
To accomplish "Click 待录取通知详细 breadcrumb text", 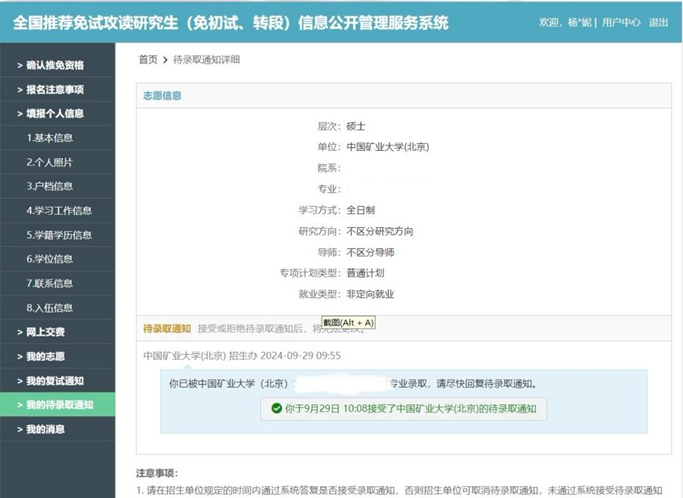I will [x=206, y=59].
